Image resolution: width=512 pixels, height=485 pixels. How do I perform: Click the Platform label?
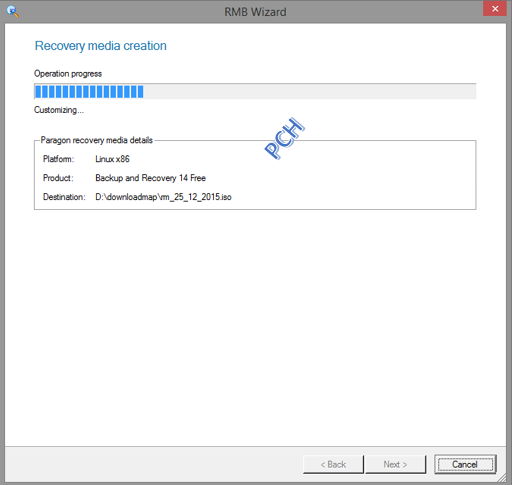click(x=58, y=159)
